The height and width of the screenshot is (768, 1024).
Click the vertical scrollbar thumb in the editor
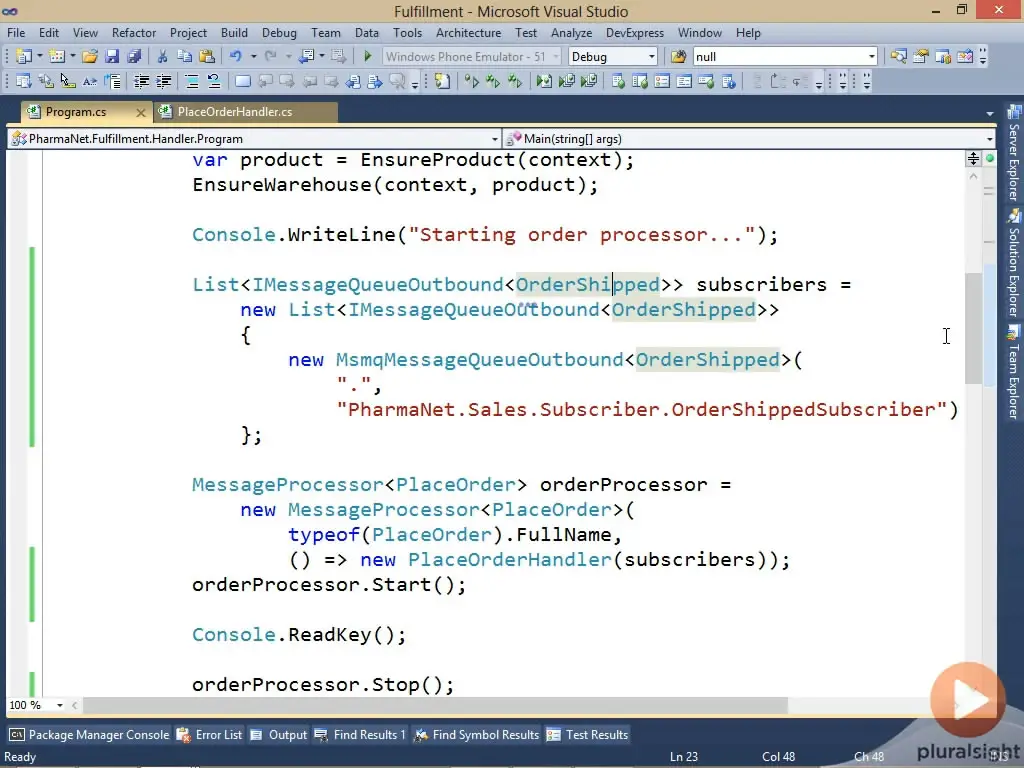click(x=973, y=328)
